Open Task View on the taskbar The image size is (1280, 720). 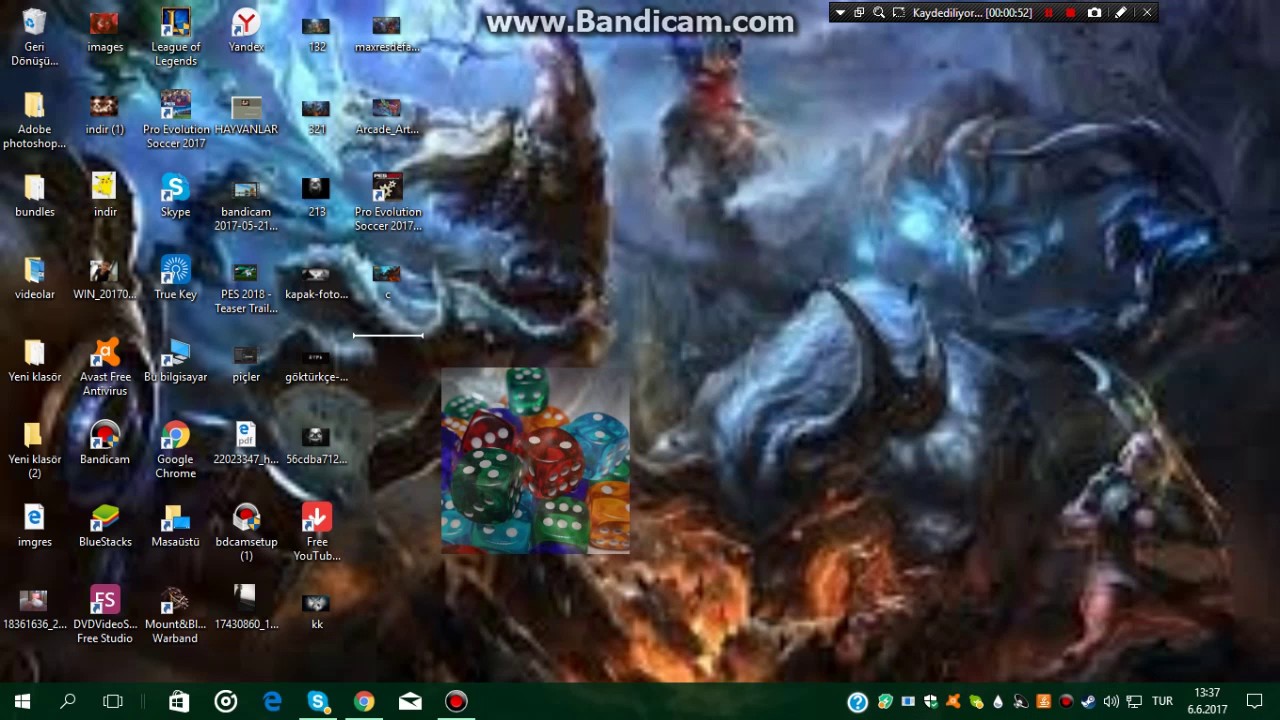coord(113,702)
